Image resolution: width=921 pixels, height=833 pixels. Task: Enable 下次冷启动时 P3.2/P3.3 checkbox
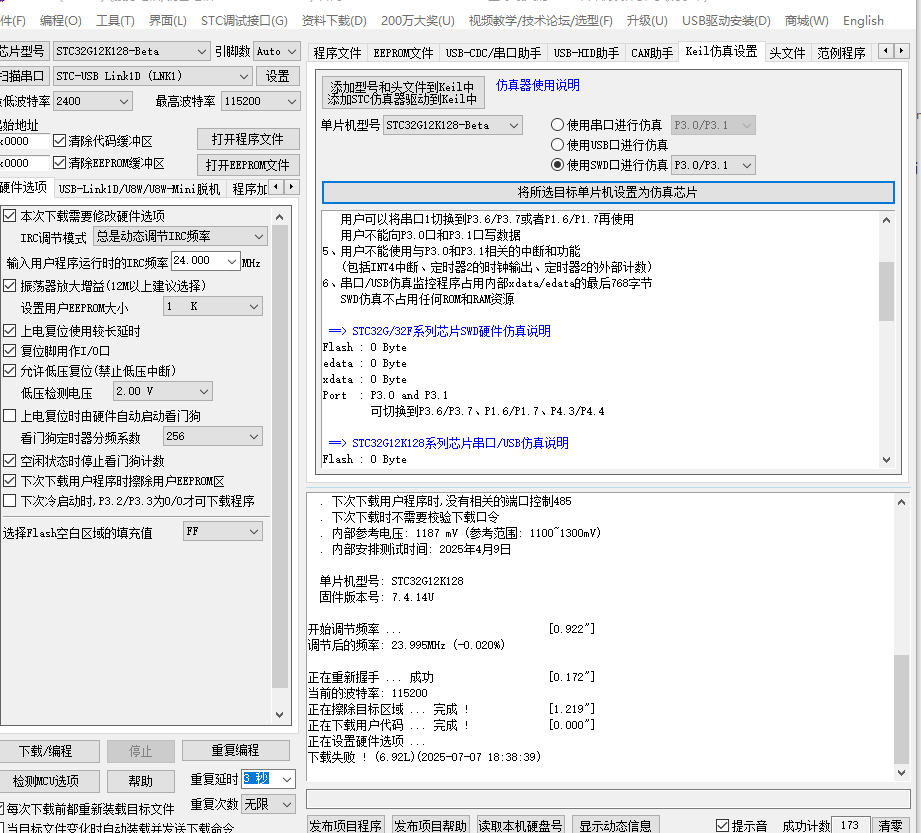[x=9, y=501]
